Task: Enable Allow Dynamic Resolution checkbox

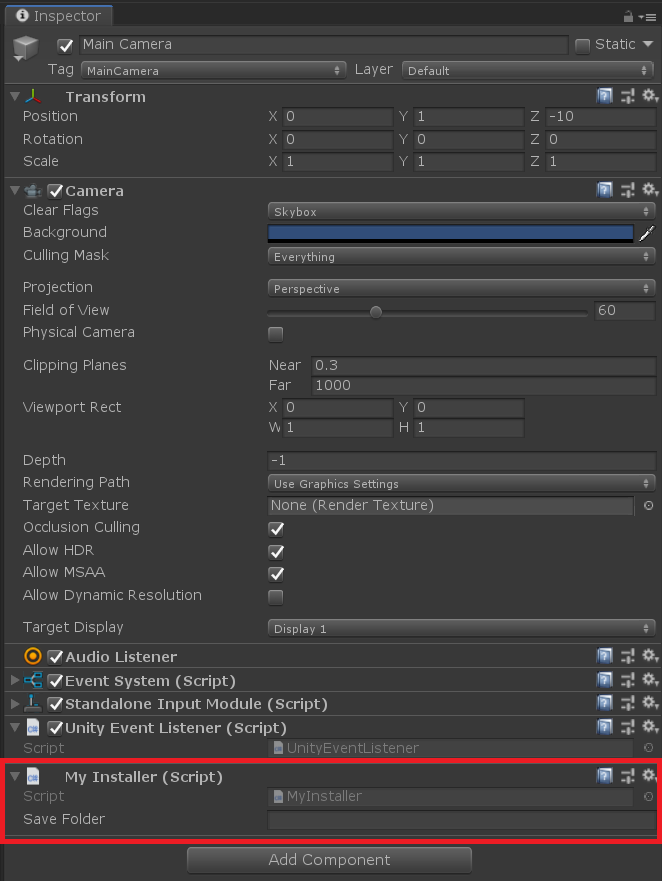Action: point(275,597)
